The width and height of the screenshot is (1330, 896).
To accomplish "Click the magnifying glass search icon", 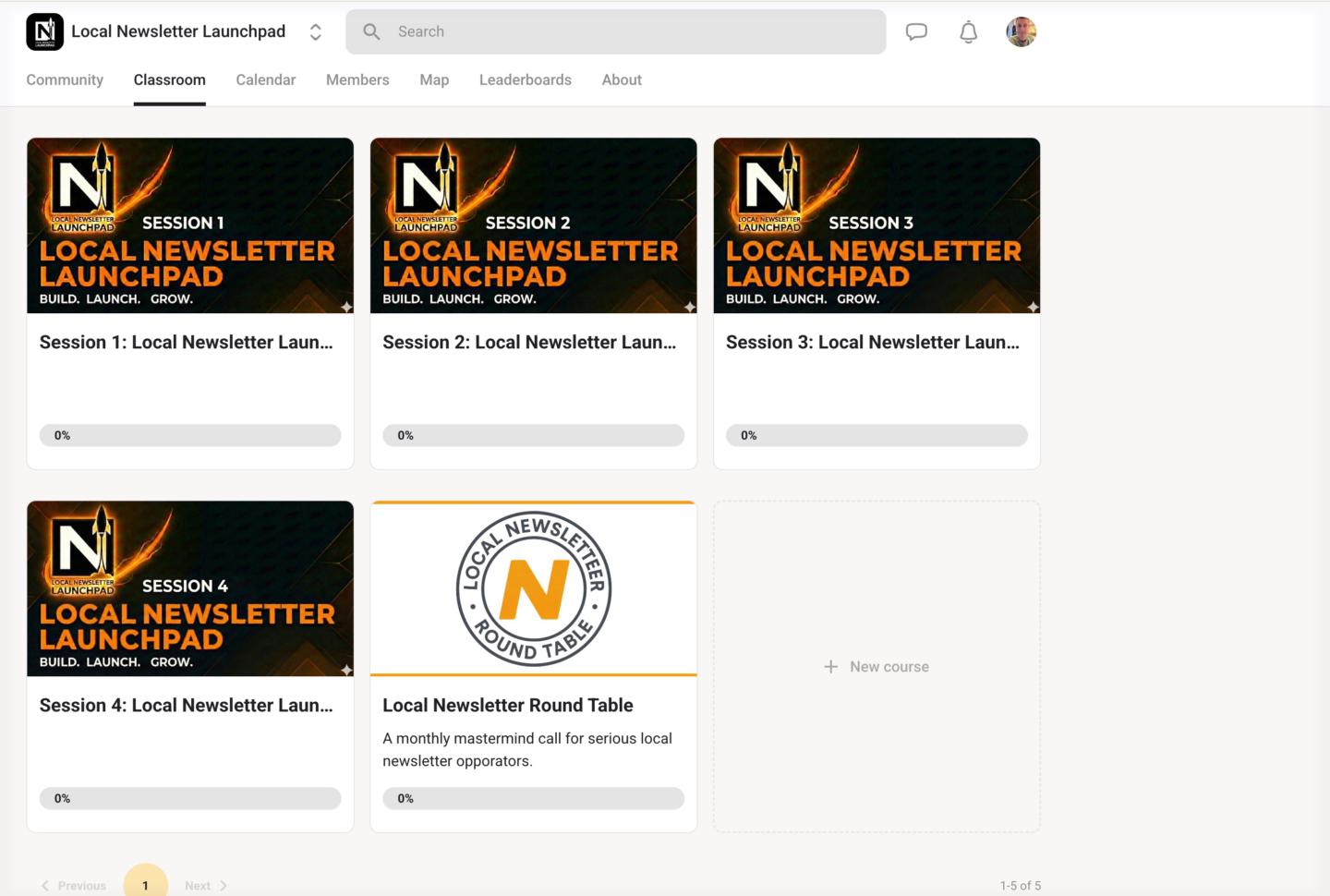I will tap(371, 31).
